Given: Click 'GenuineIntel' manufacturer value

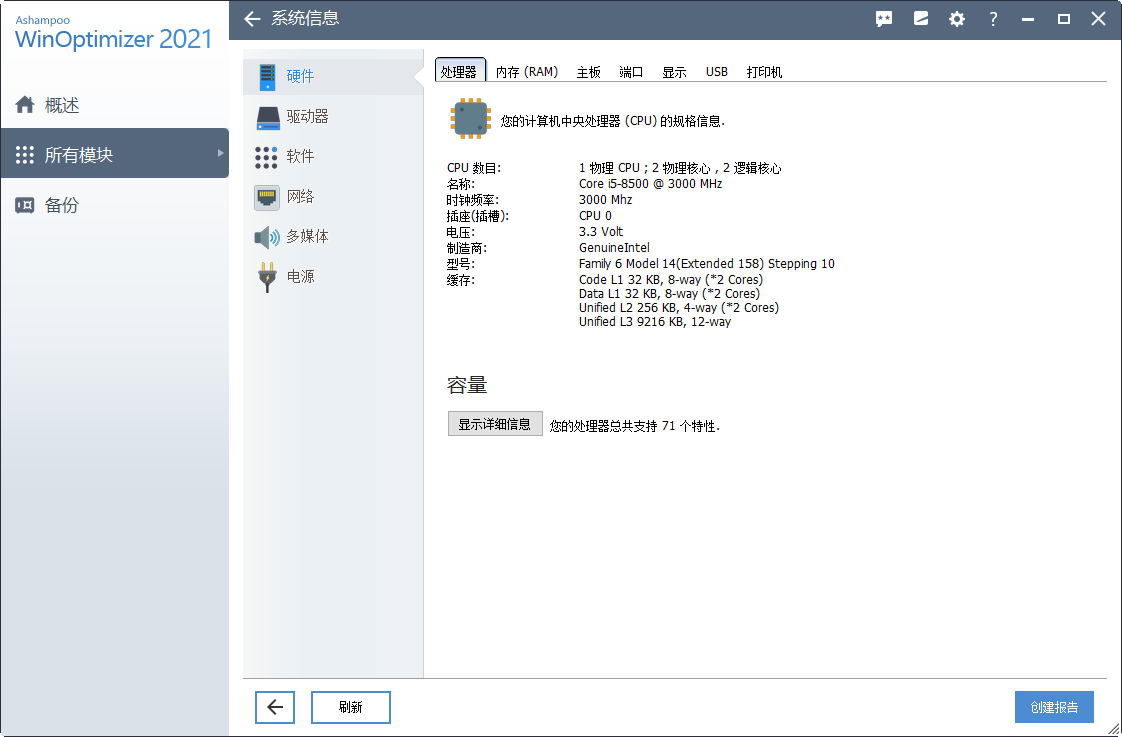Looking at the screenshot, I should point(614,248).
